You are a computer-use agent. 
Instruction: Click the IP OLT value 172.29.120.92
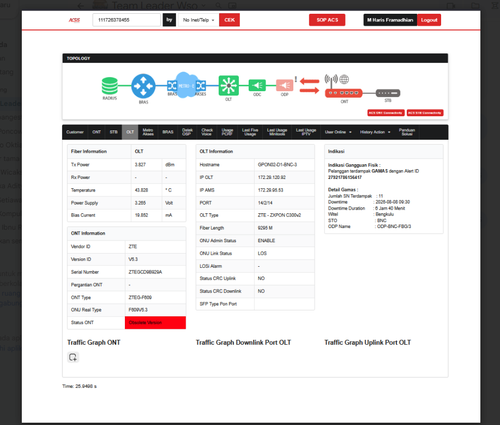(x=272, y=177)
